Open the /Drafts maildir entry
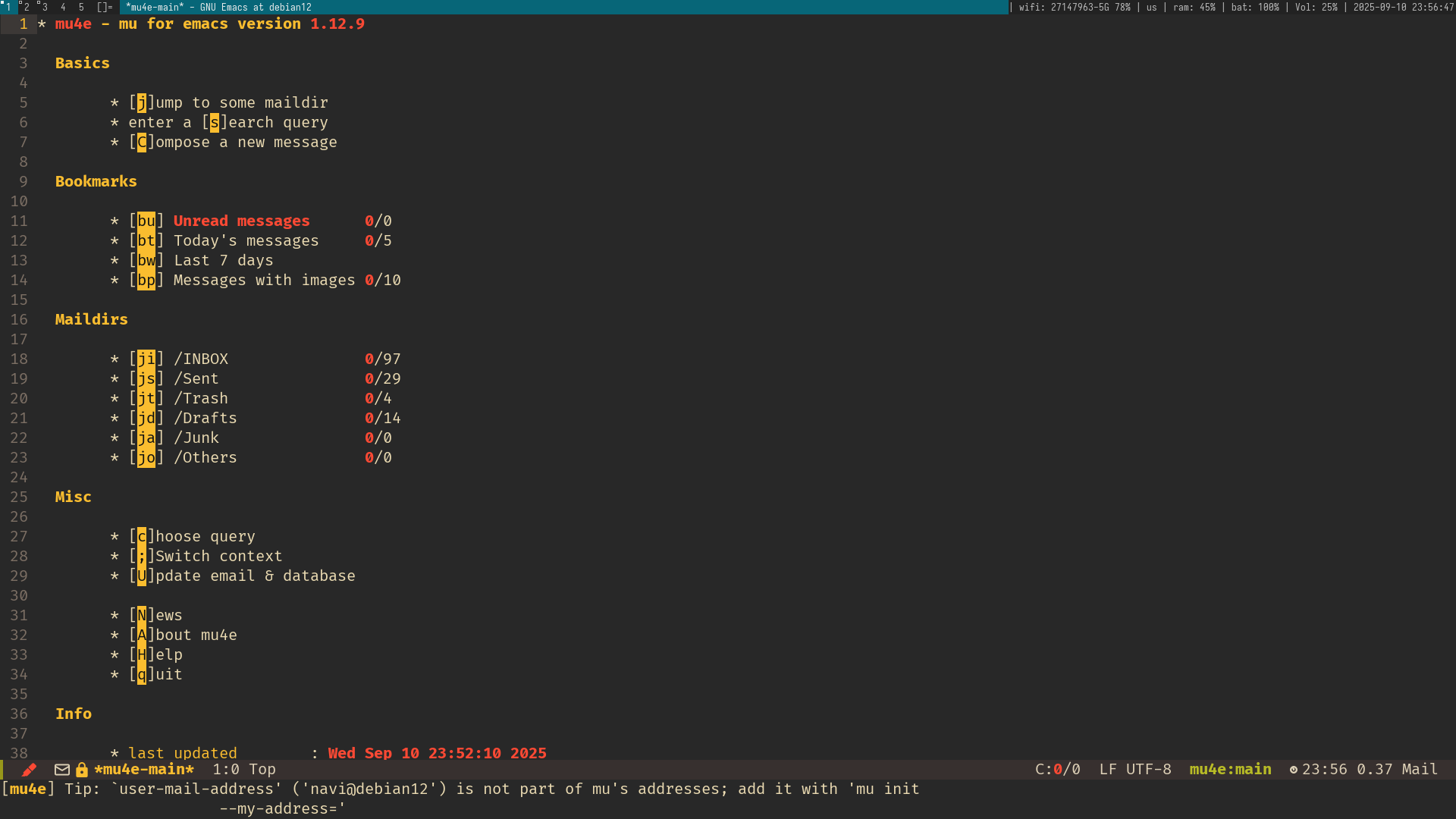The height and width of the screenshot is (819, 1456). coord(205,418)
